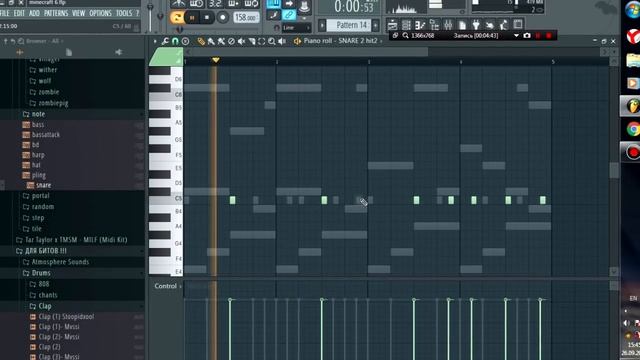Open the channel rack icon
This screenshot has height=360, width=640.
click(407, 25)
